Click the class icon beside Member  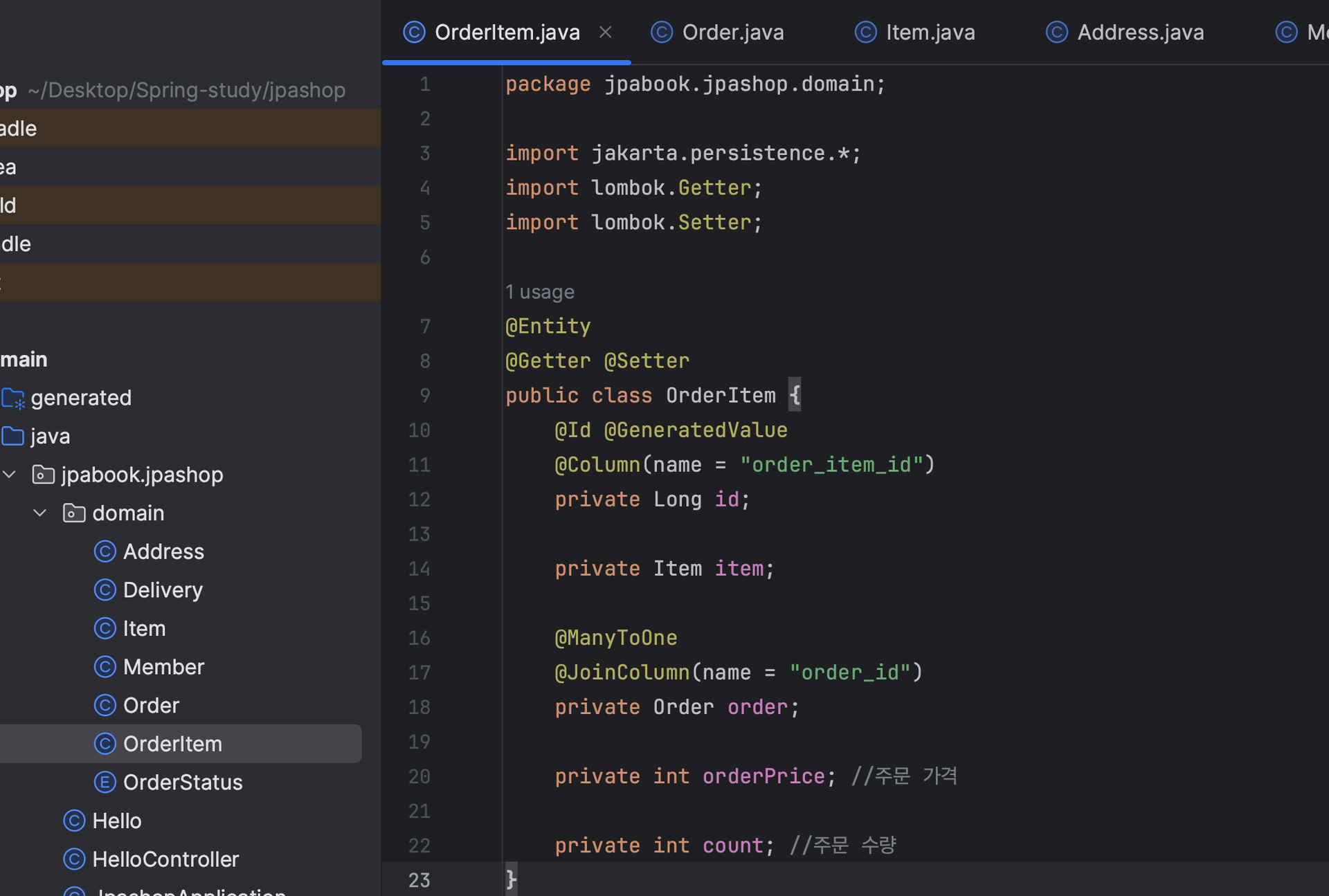click(105, 667)
